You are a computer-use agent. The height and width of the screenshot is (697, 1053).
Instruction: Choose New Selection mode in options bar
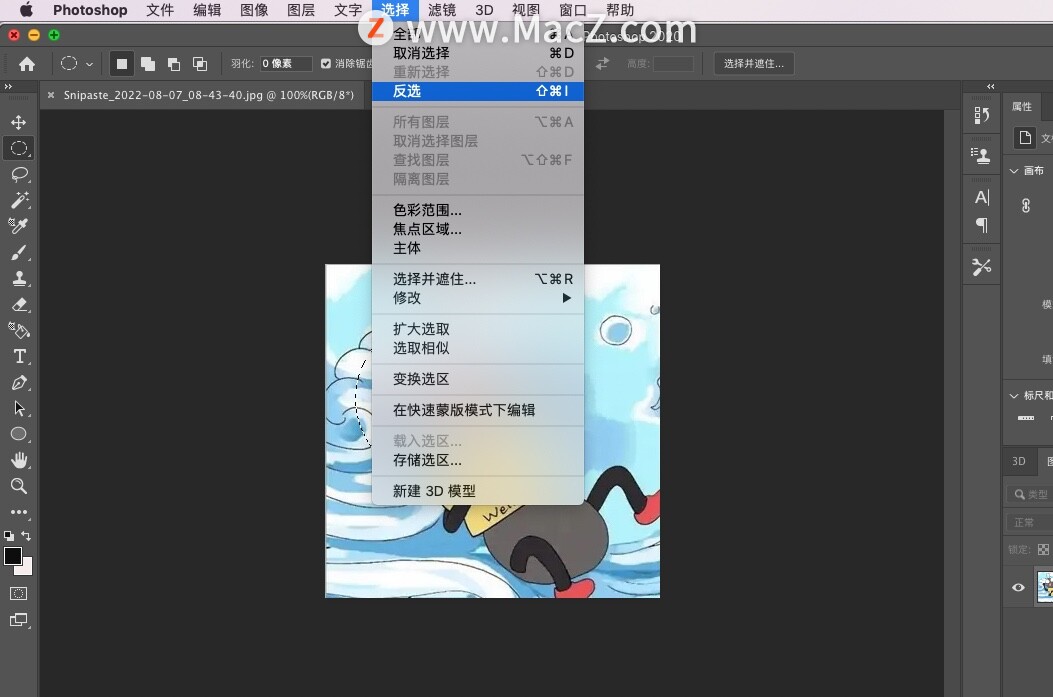click(122, 64)
